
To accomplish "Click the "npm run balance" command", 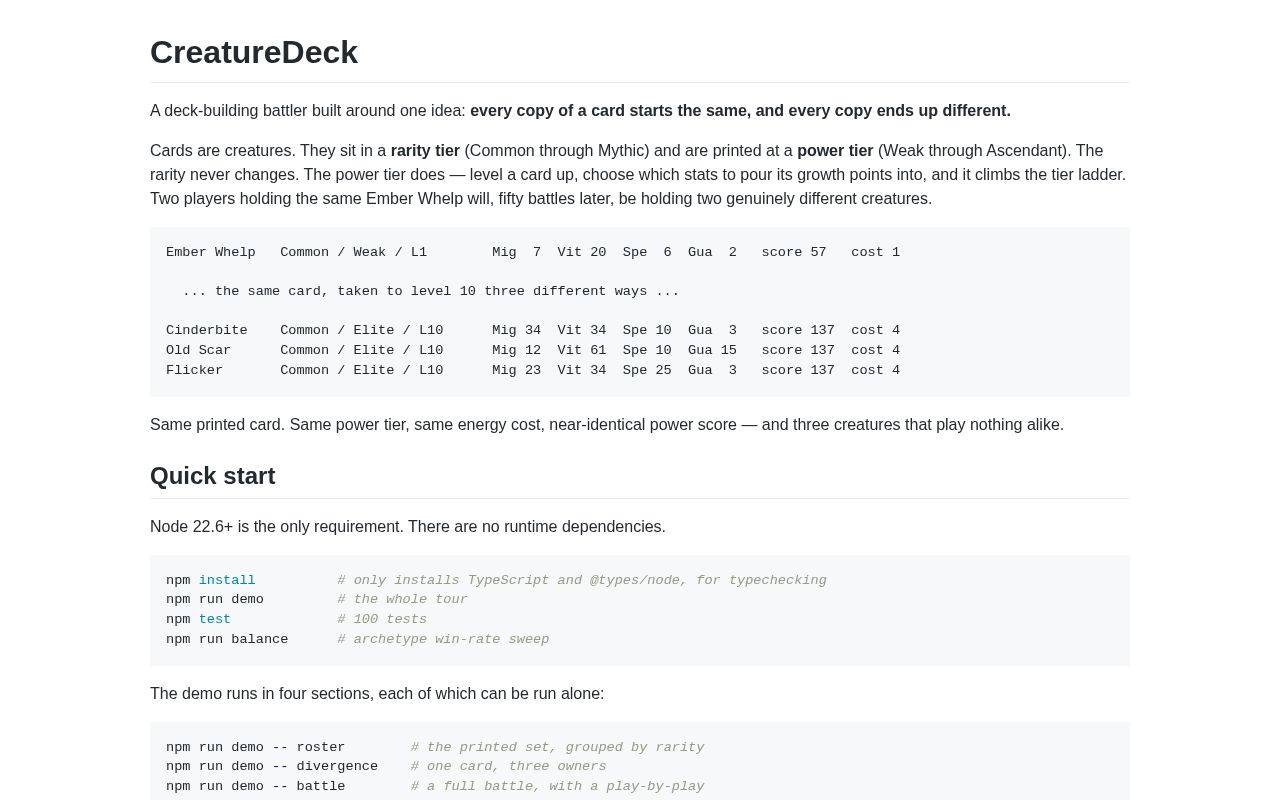I will click(x=227, y=640).
